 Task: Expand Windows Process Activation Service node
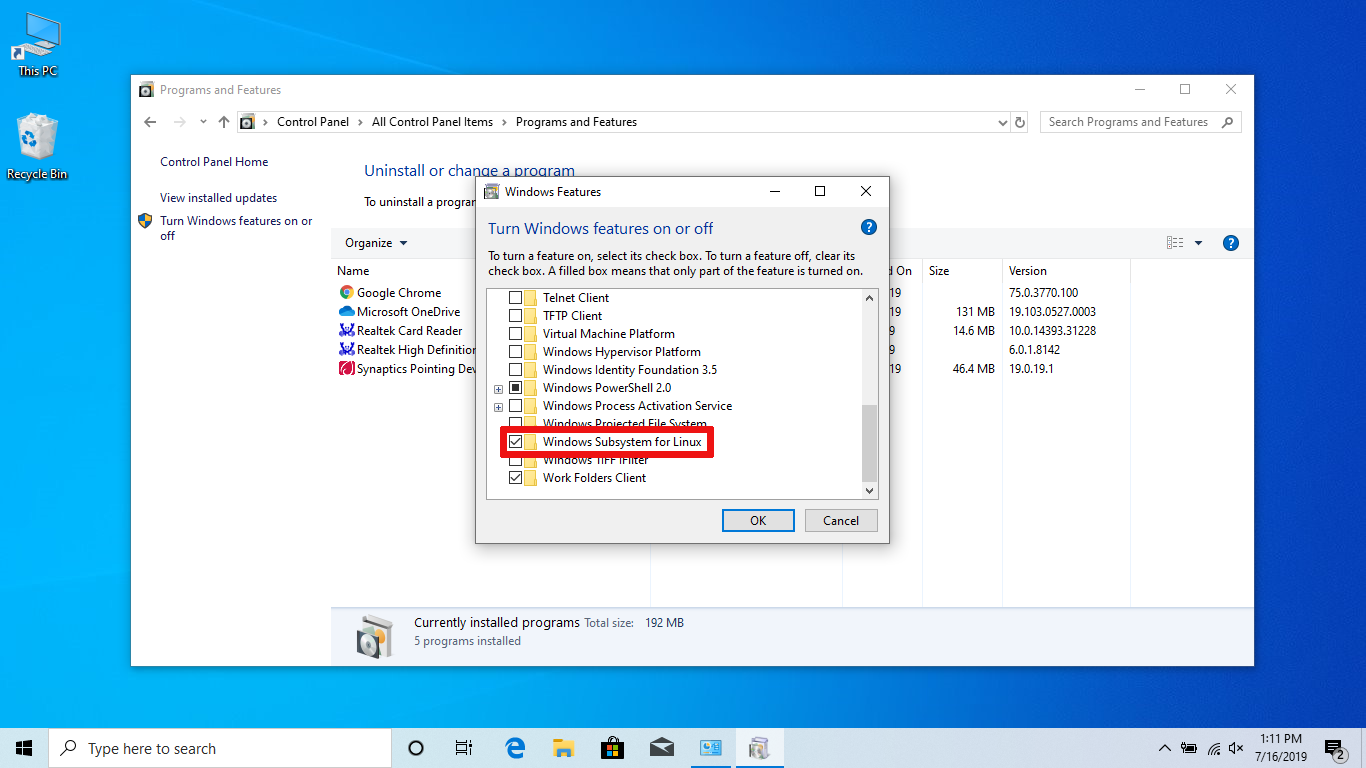click(x=498, y=406)
